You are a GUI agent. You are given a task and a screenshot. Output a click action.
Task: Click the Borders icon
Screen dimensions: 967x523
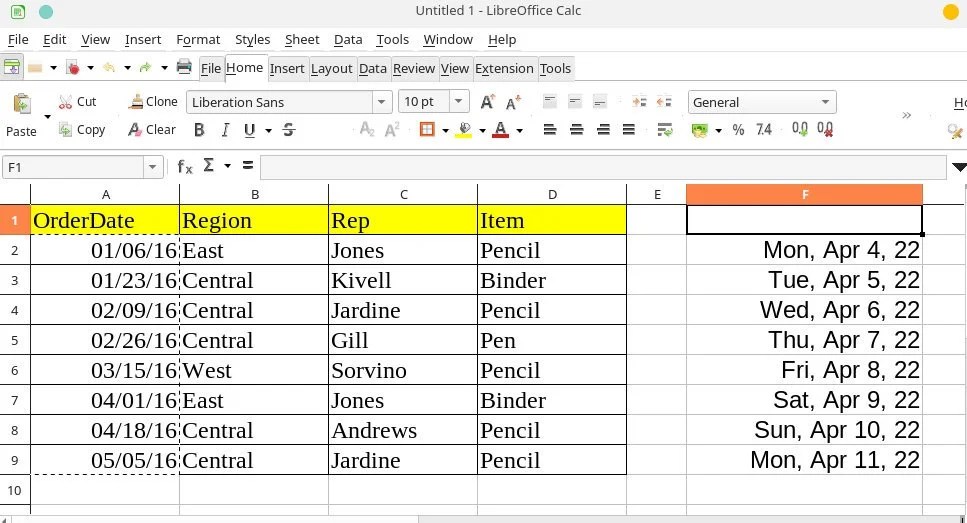(x=427, y=130)
